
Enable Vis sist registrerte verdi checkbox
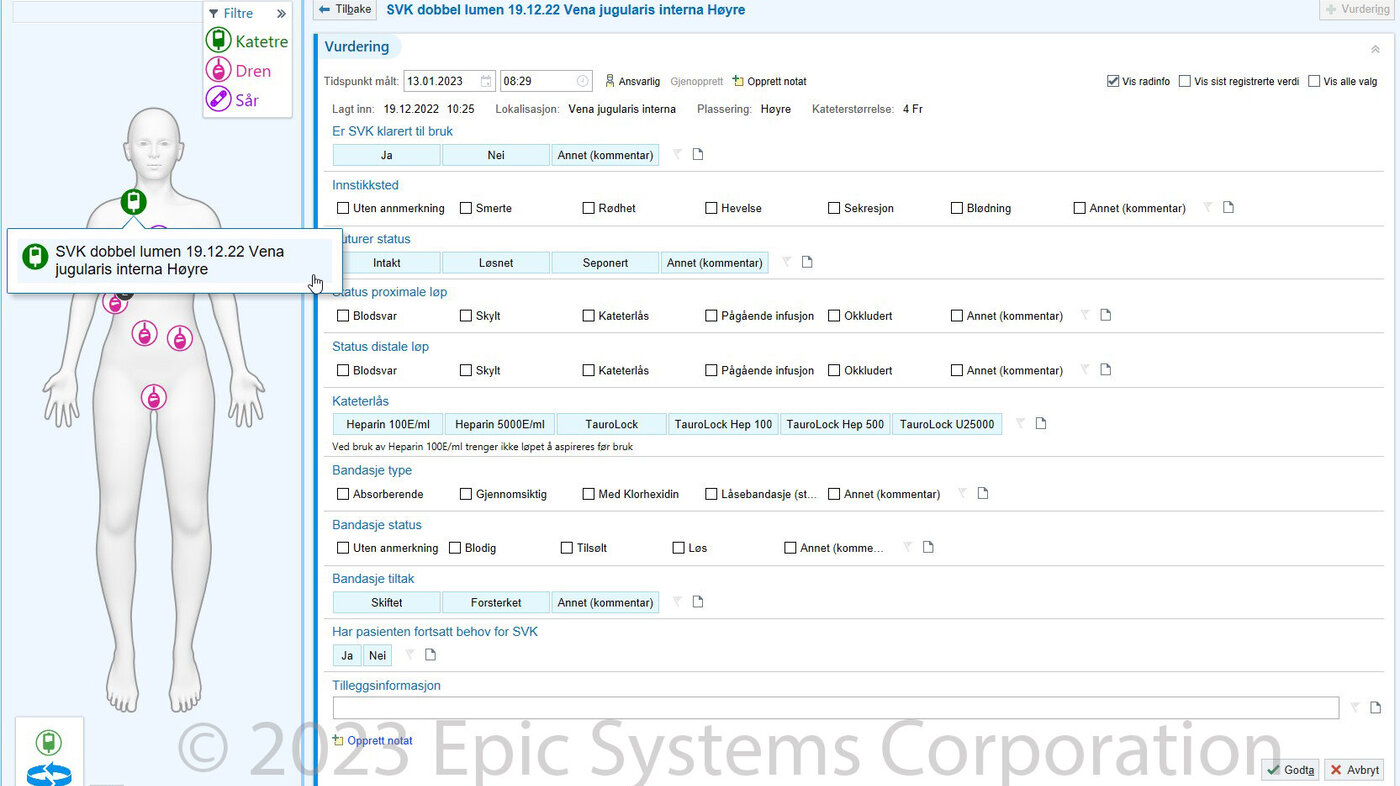(x=1185, y=81)
